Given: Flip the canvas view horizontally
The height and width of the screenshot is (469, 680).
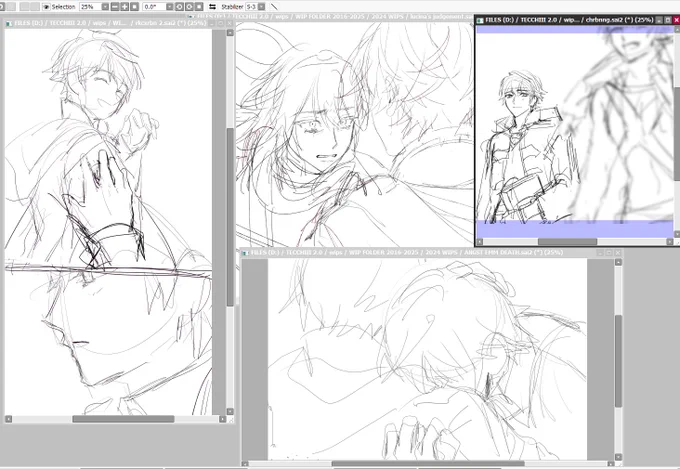Looking at the screenshot, I should pyautogui.click(x=212, y=7).
